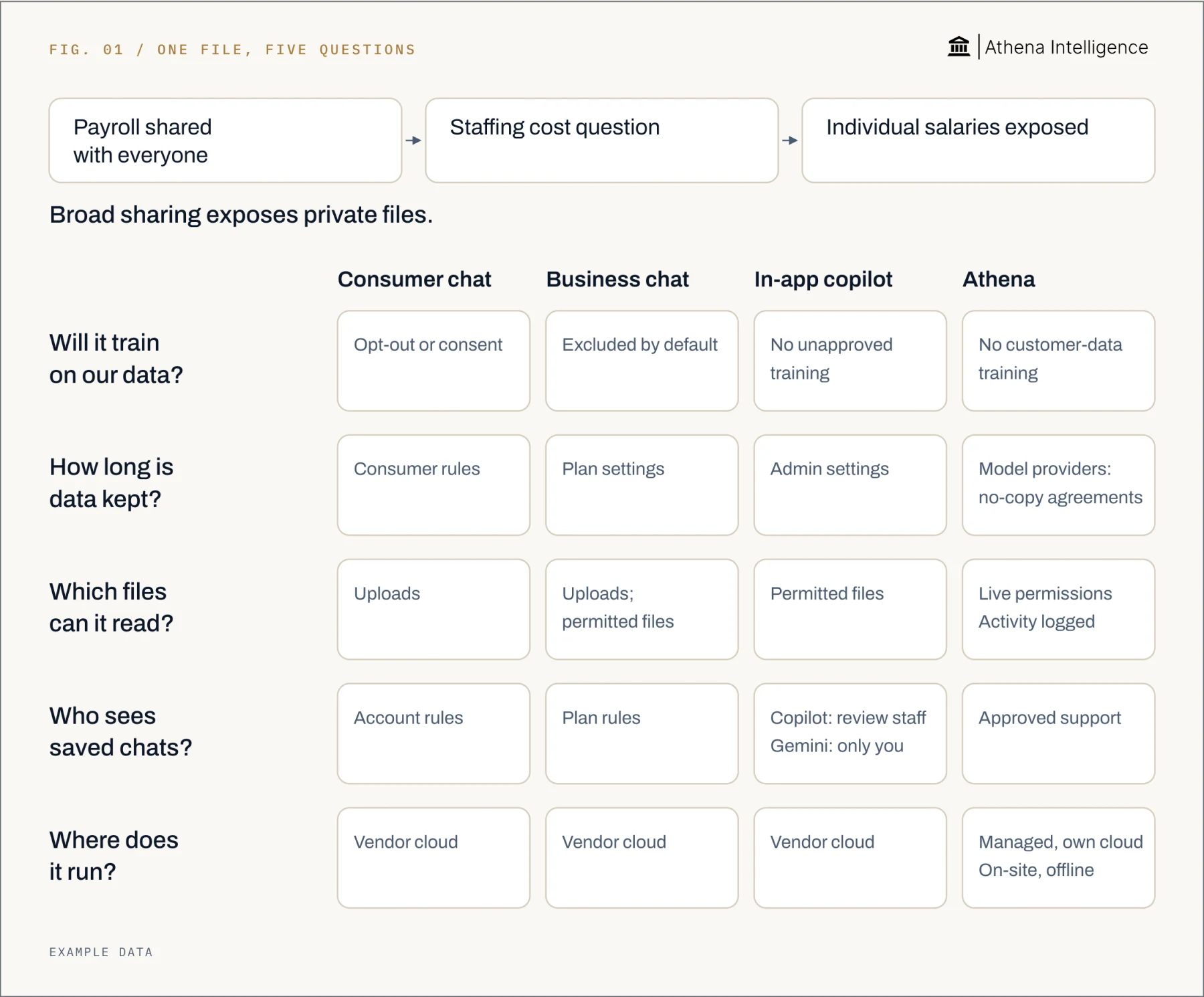Click the 'Staffing cost question' box
This screenshot has width=1204, height=997.
click(602, 141)
